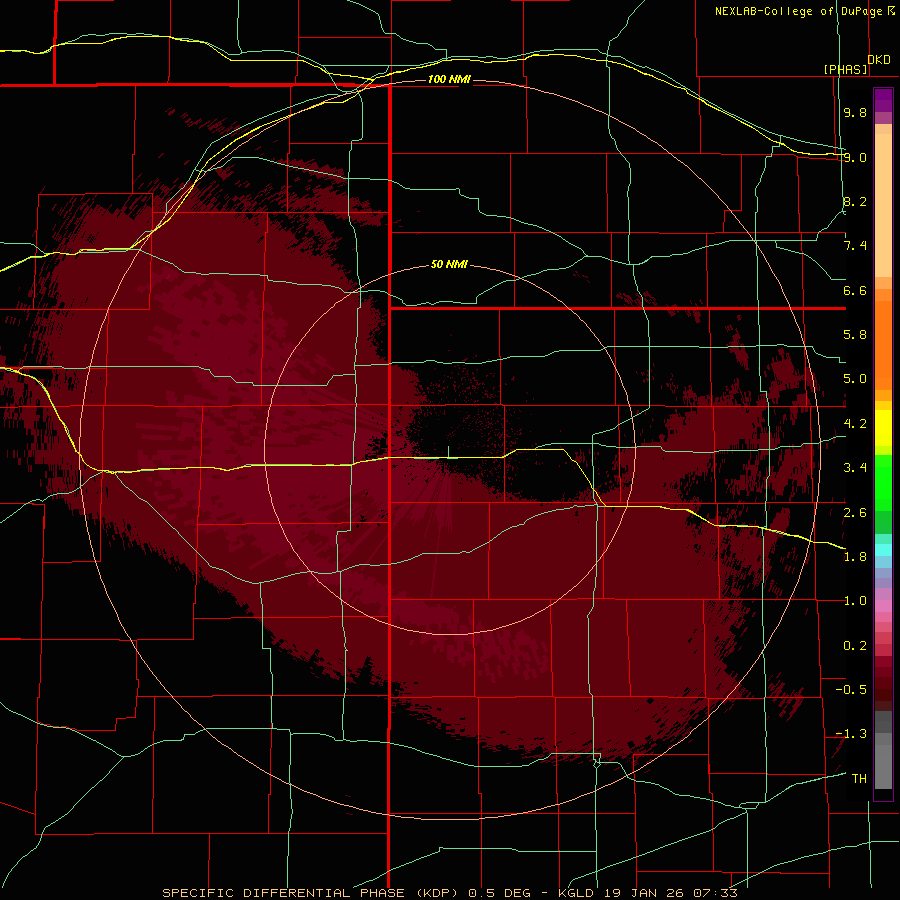Click the 4.2 legend value
This screenshot has height=900, width=900.
coord(855,424)
